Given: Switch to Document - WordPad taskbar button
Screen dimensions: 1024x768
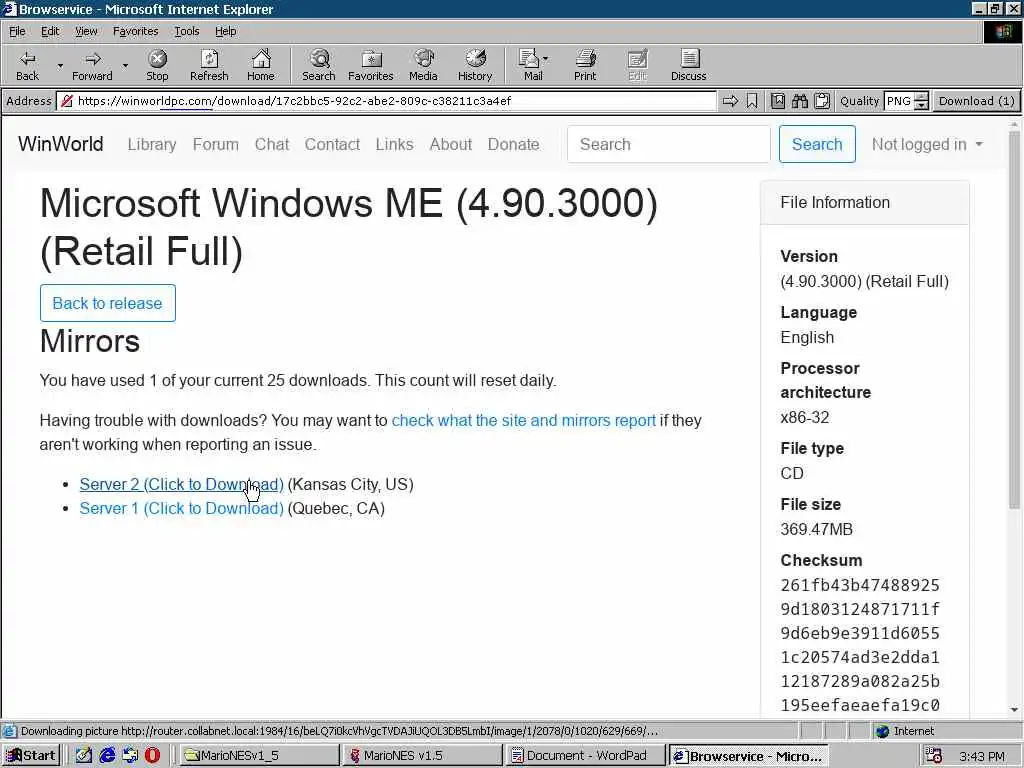Looking at the screenshot, I should tap(586, 756).
